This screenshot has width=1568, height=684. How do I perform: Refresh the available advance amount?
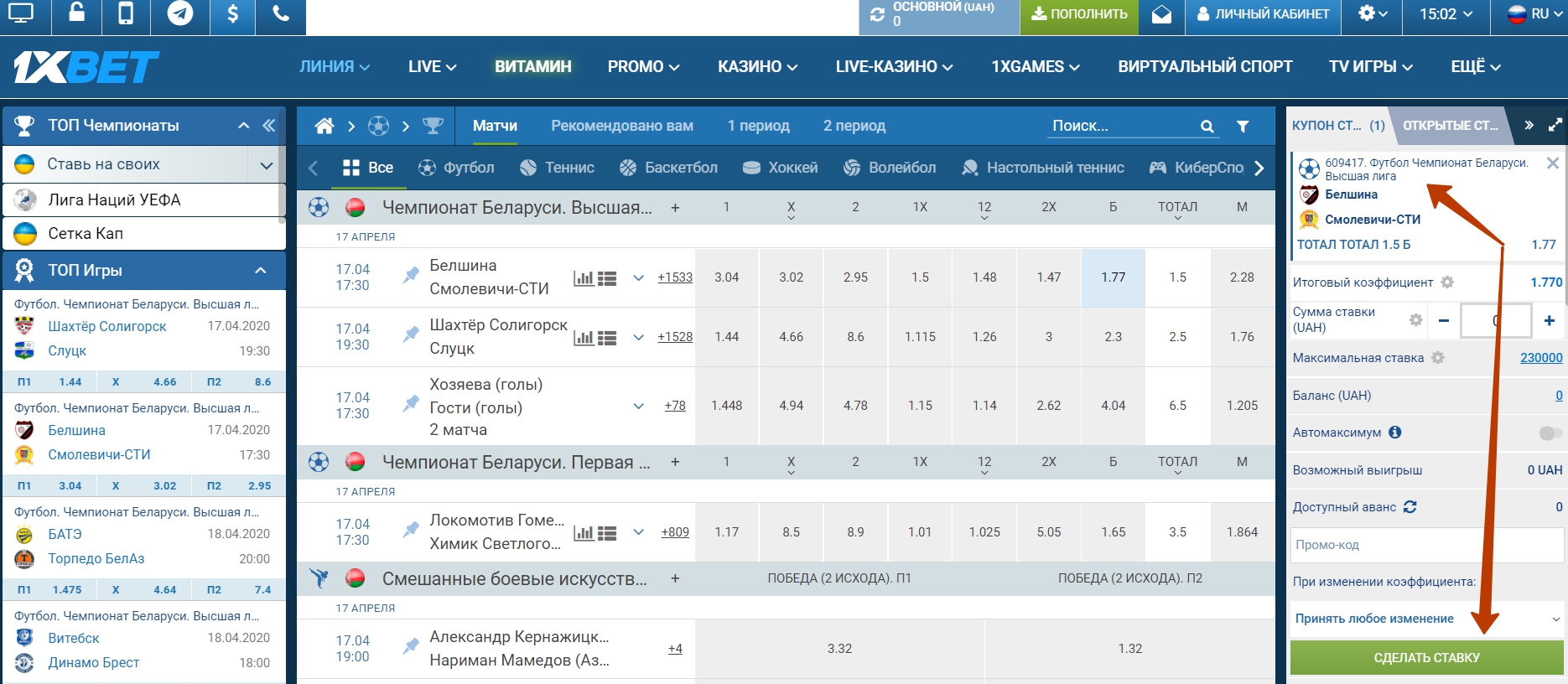pos(1410,507)
